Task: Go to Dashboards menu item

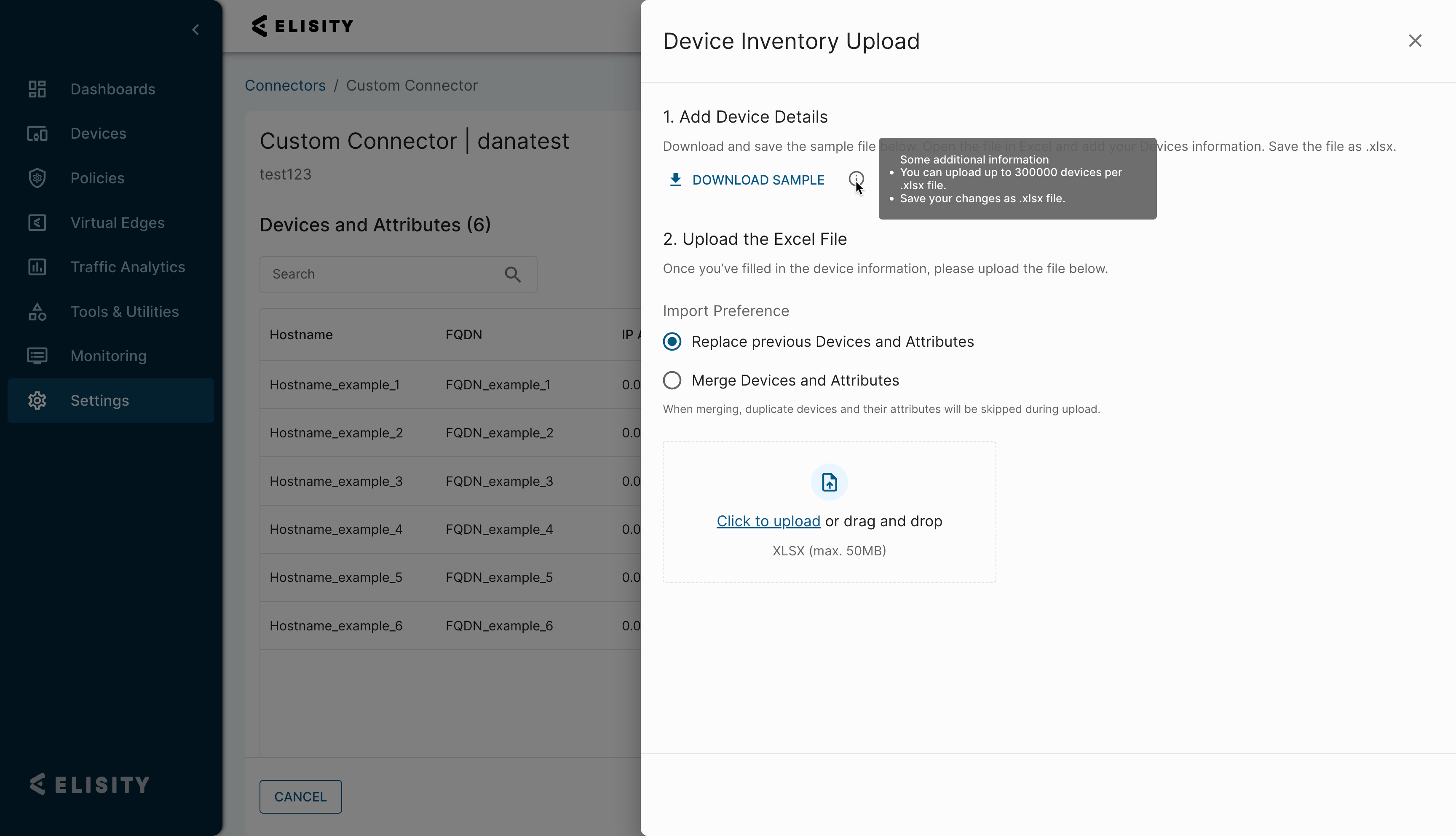Action: click(112, 89)
